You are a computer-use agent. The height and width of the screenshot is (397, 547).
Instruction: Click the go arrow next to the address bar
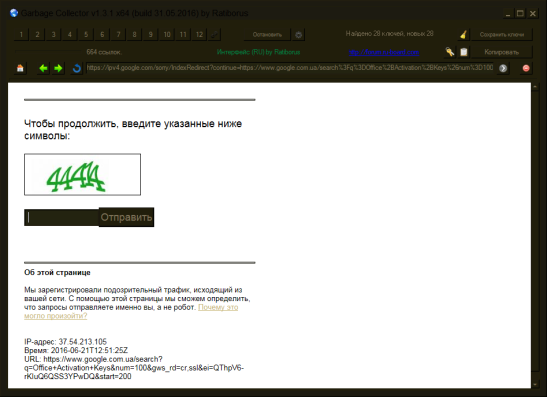pyautogui.click(x=503, y=68)
